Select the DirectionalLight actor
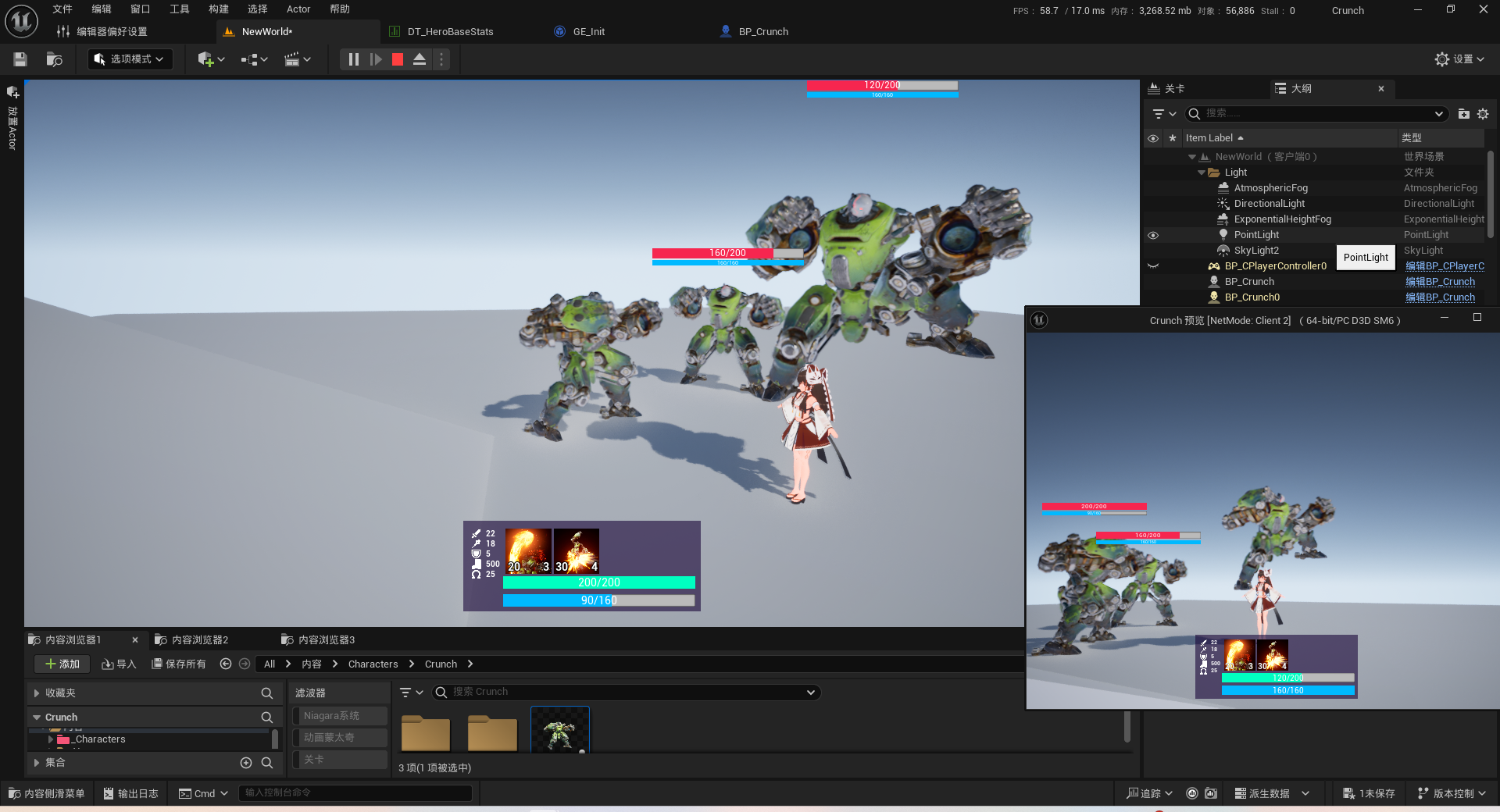Viewport: 1500px width, 812px height. pyautogui.click(x=1269, y=204)
